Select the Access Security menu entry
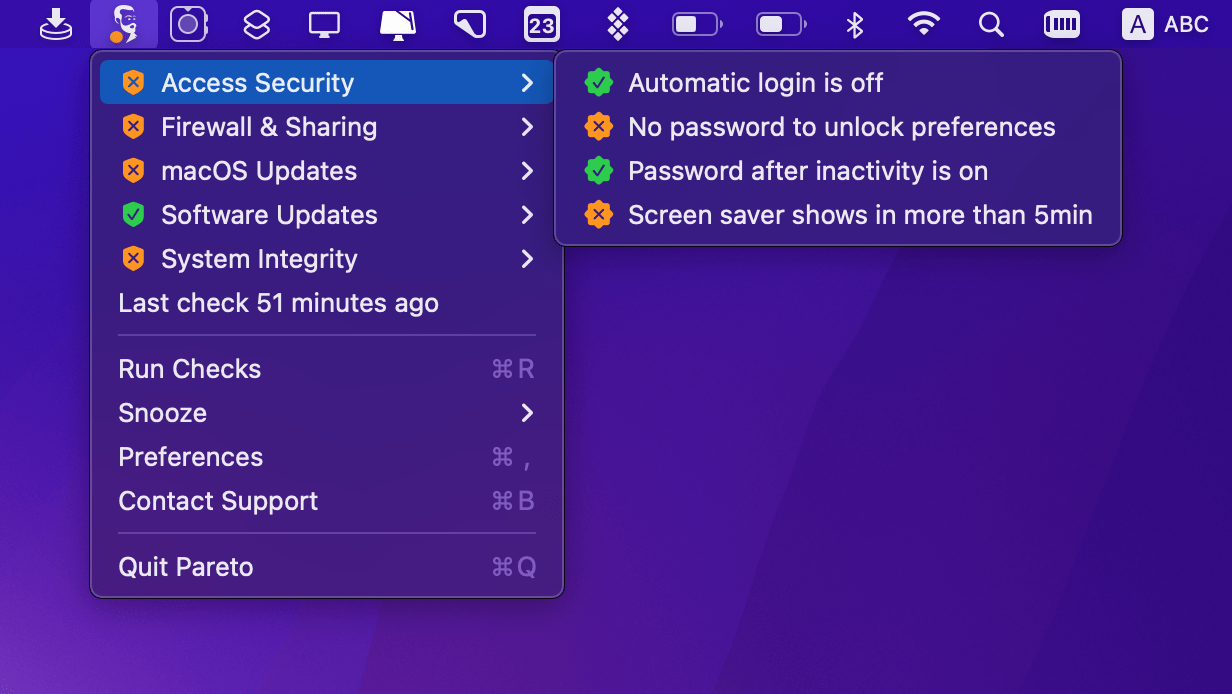Image resolution: width=1232 pixels, height=694 pixels. (257, 82)
